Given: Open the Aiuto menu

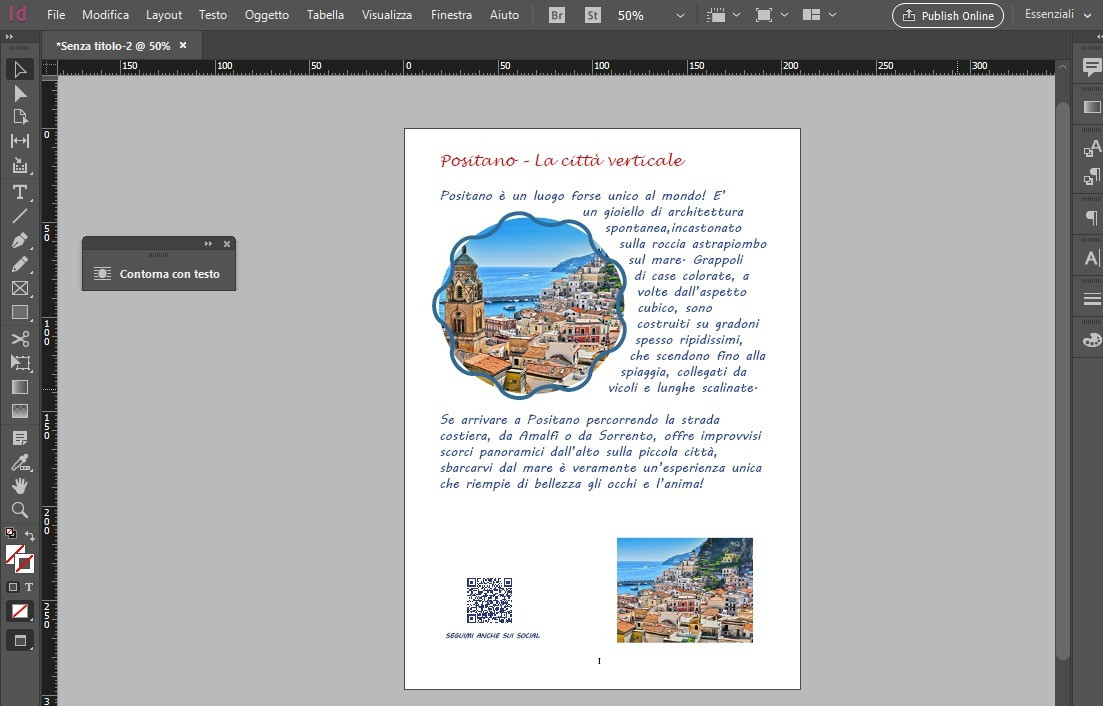Looking at the screenshot, I should [504, 15].
